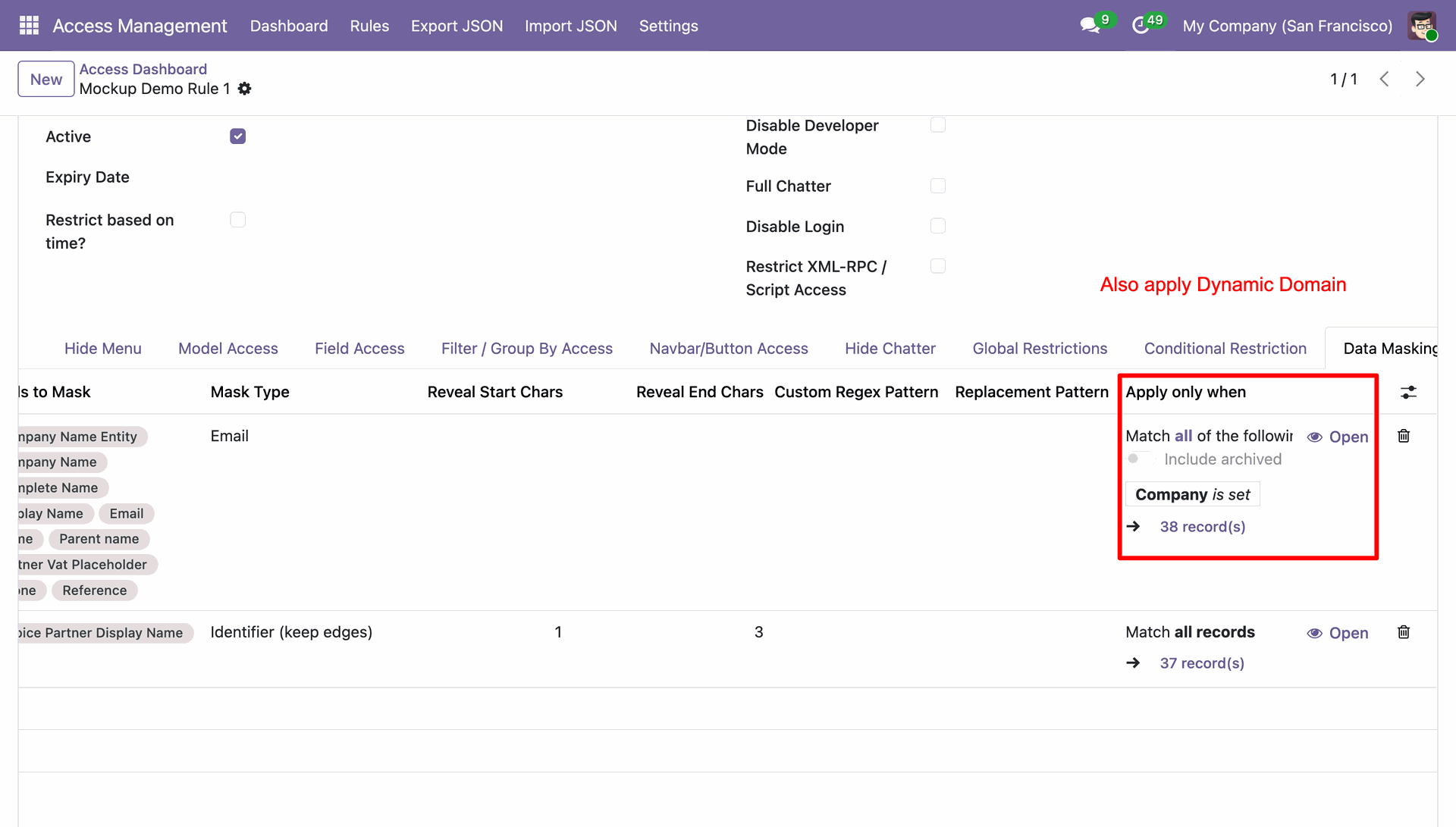Click Reveal Start Chars value 1
The image size is (1456, 827).
click(x=558, y=632)
